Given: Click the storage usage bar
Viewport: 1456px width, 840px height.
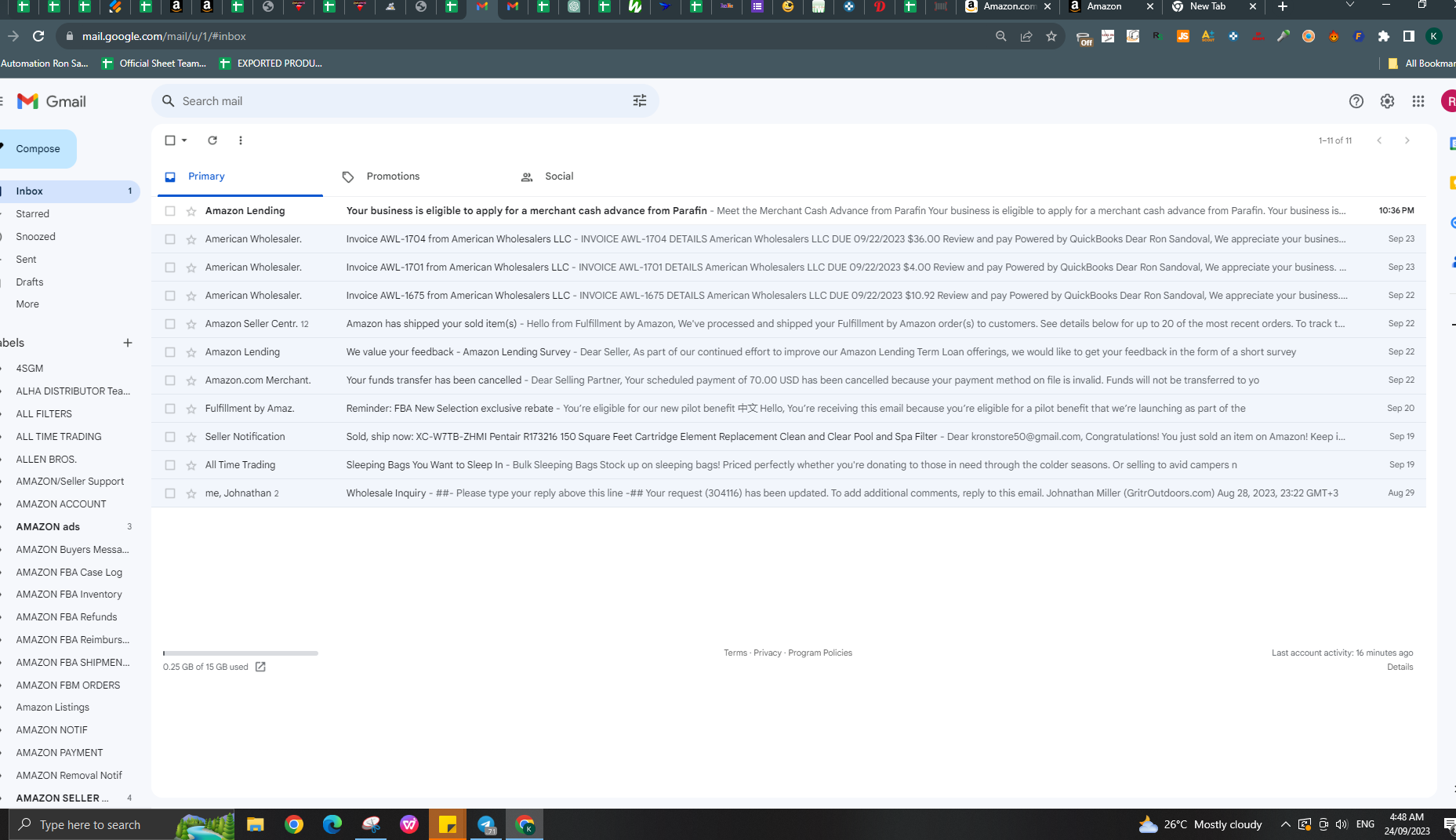Looking at the screenshot, I should pyautogui.click(x=241, y=653).
